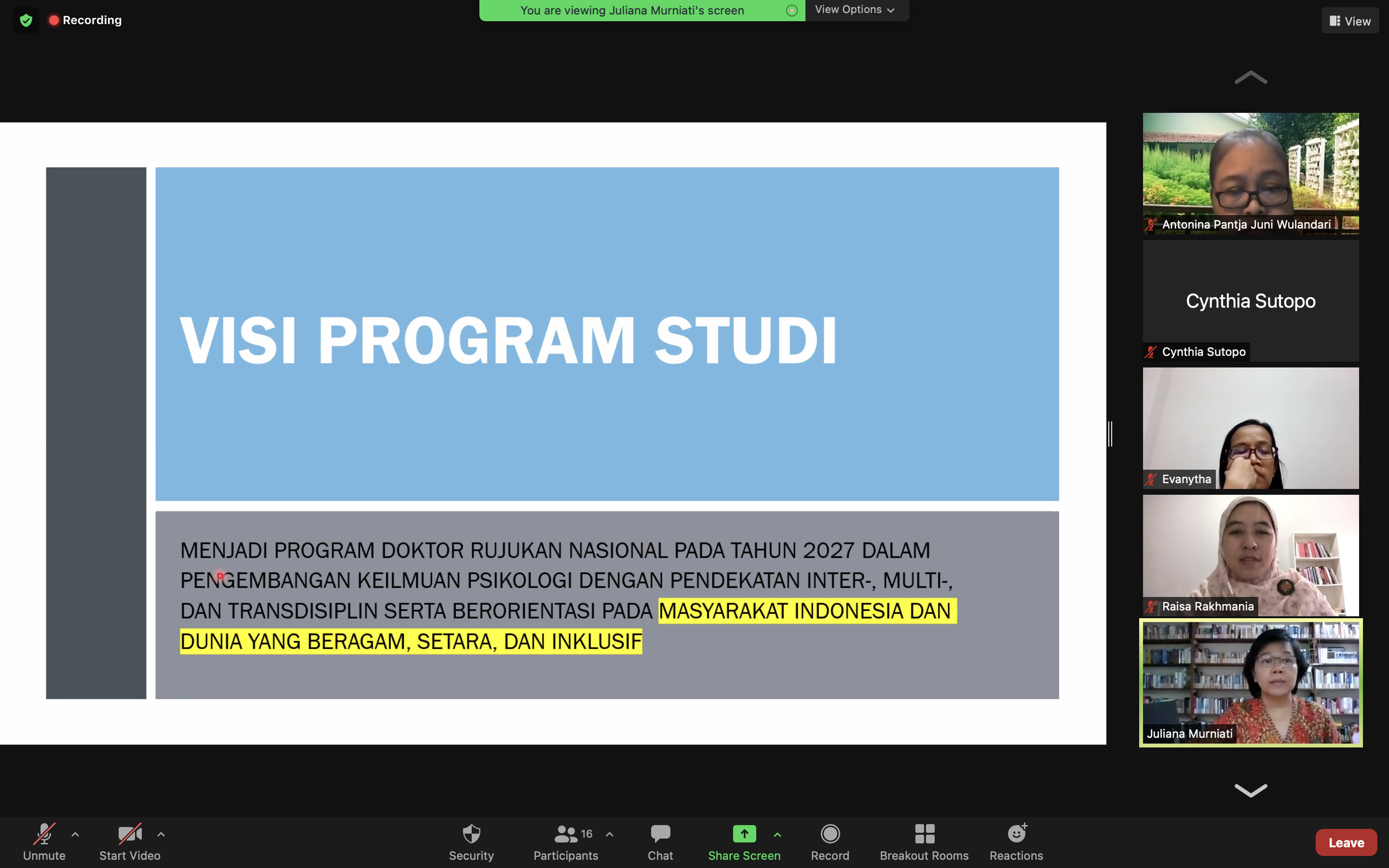This screenshot has height=868, width=1389.
Task: Open the Participants panel
Action: coord(565,842)
